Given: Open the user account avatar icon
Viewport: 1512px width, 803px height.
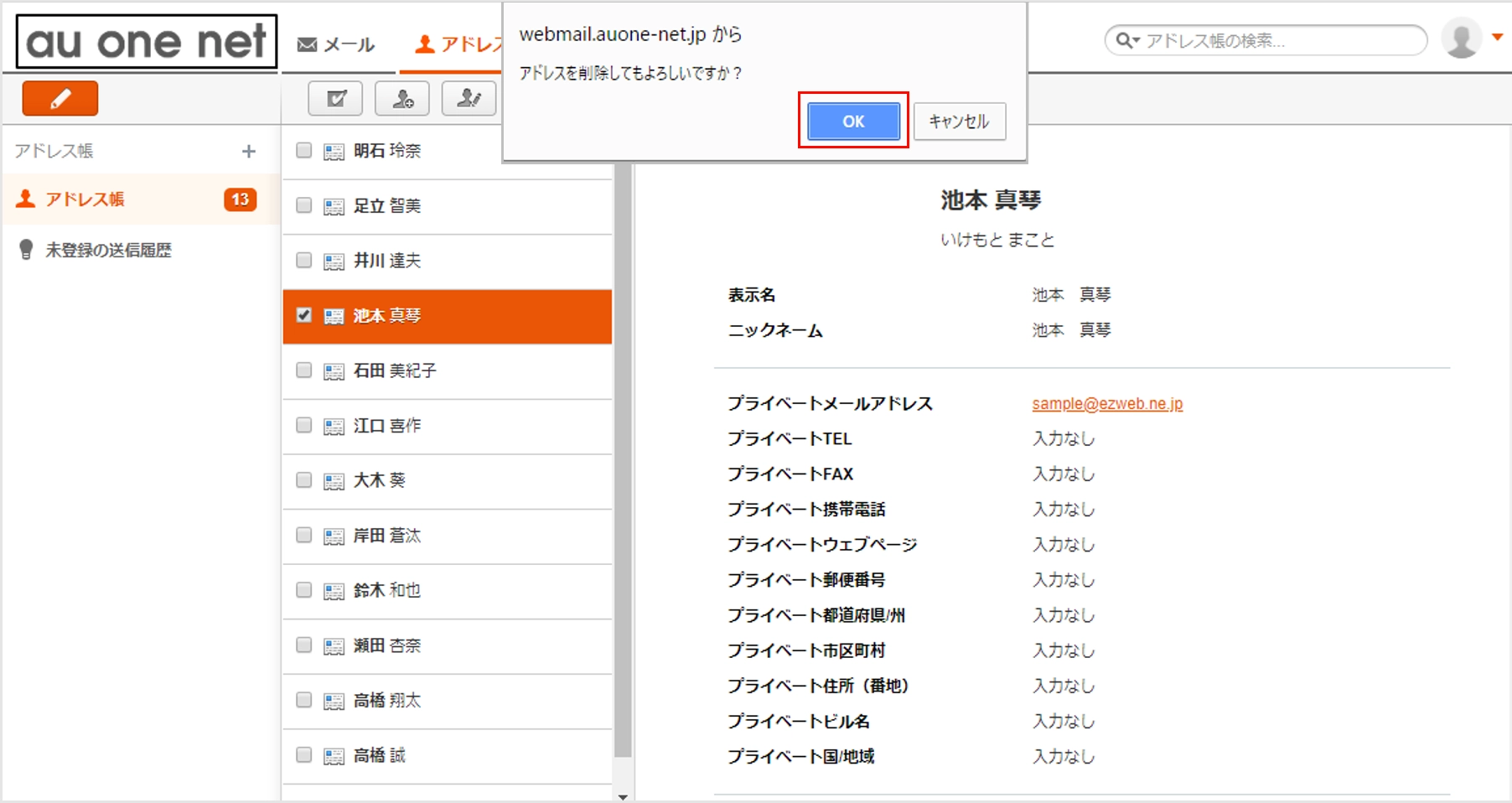Looking at the screenshot, I should tap(1460, 37).
